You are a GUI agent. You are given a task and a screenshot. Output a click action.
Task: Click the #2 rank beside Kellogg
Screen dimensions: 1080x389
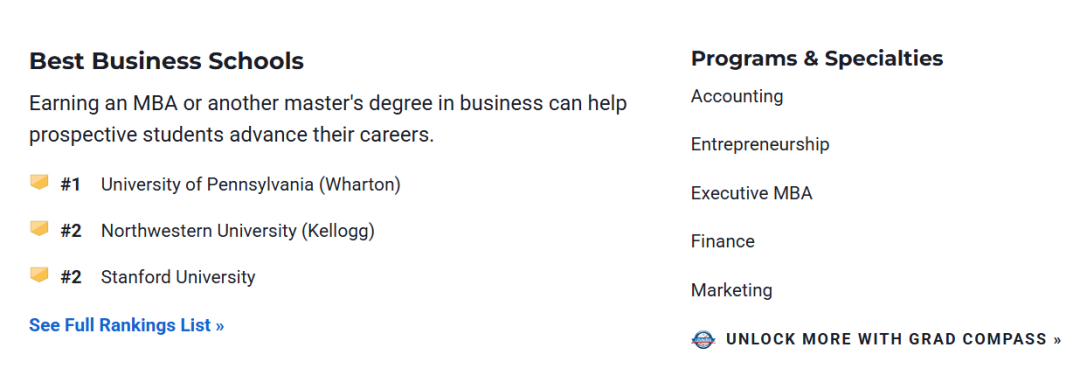pos(71,231)
